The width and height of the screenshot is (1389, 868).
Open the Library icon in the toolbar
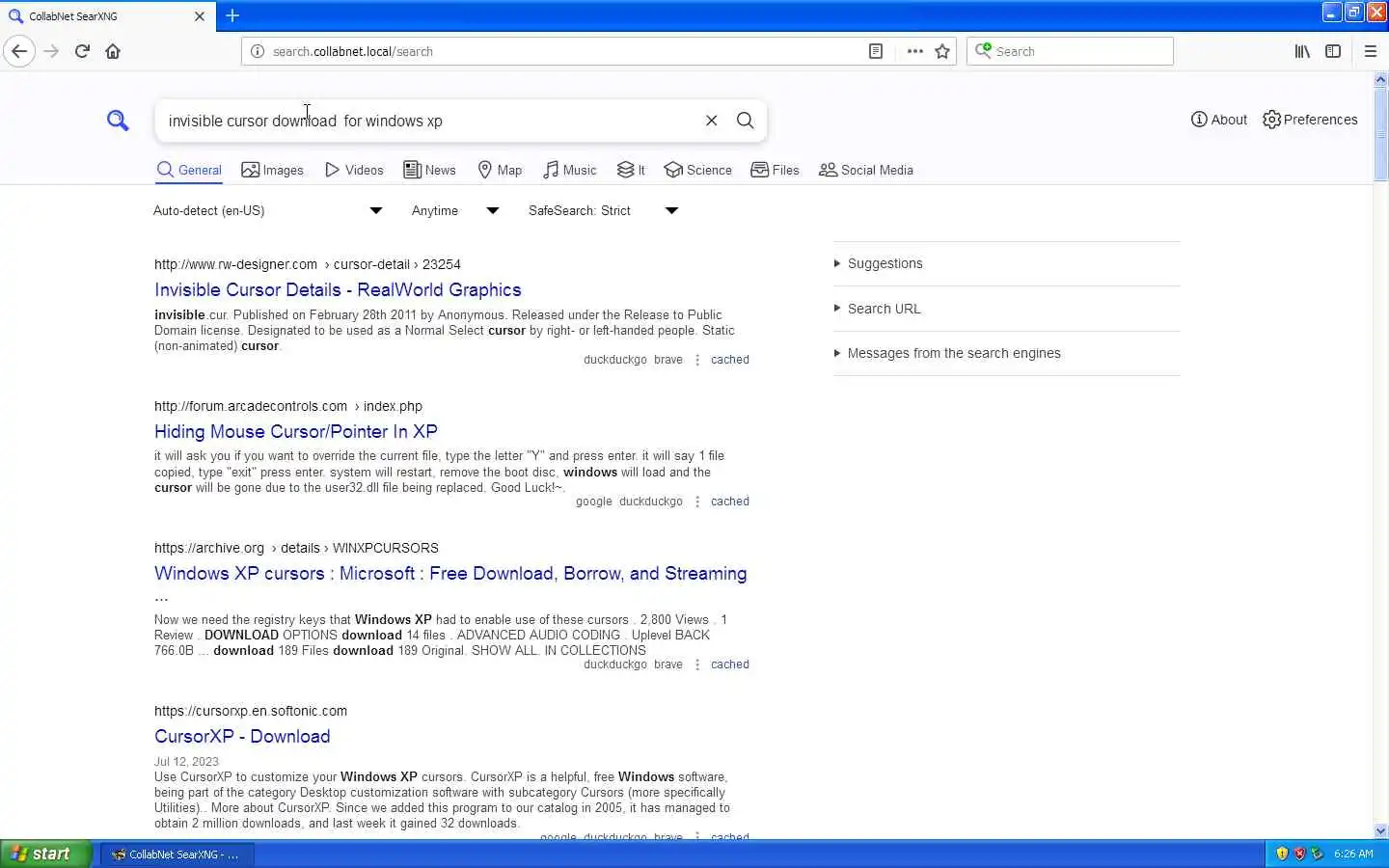[1302, 51]
